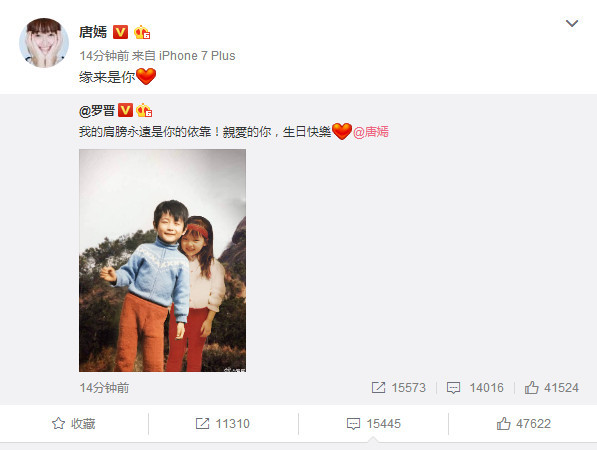Click the 14分钟前 timestamp below the photo

point(104,388)
